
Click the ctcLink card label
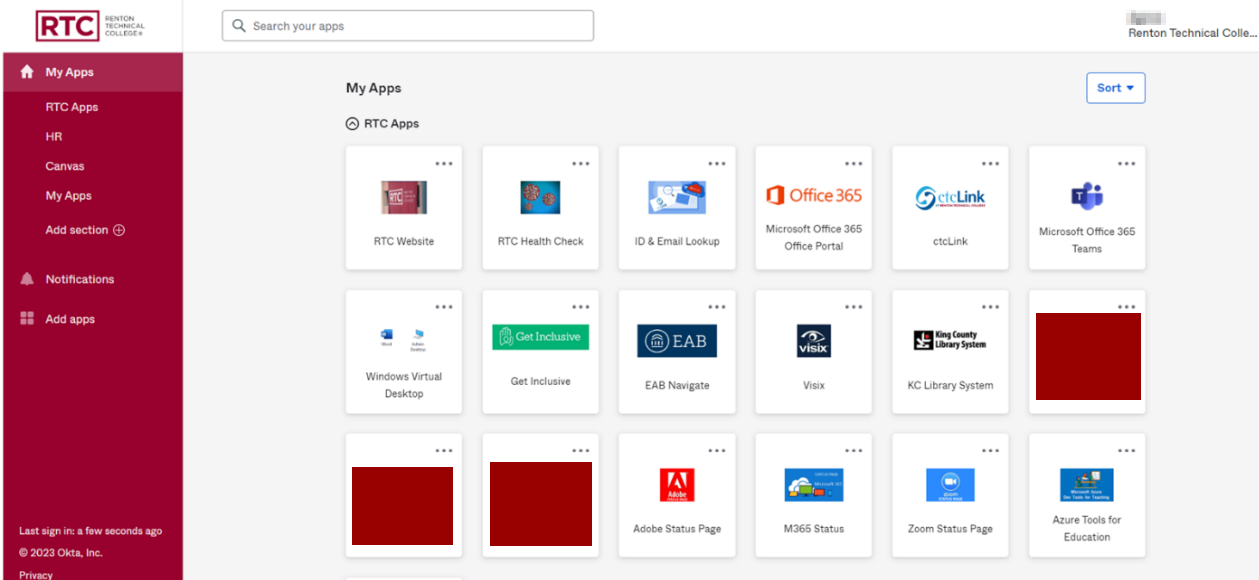[x=950, y=241]
